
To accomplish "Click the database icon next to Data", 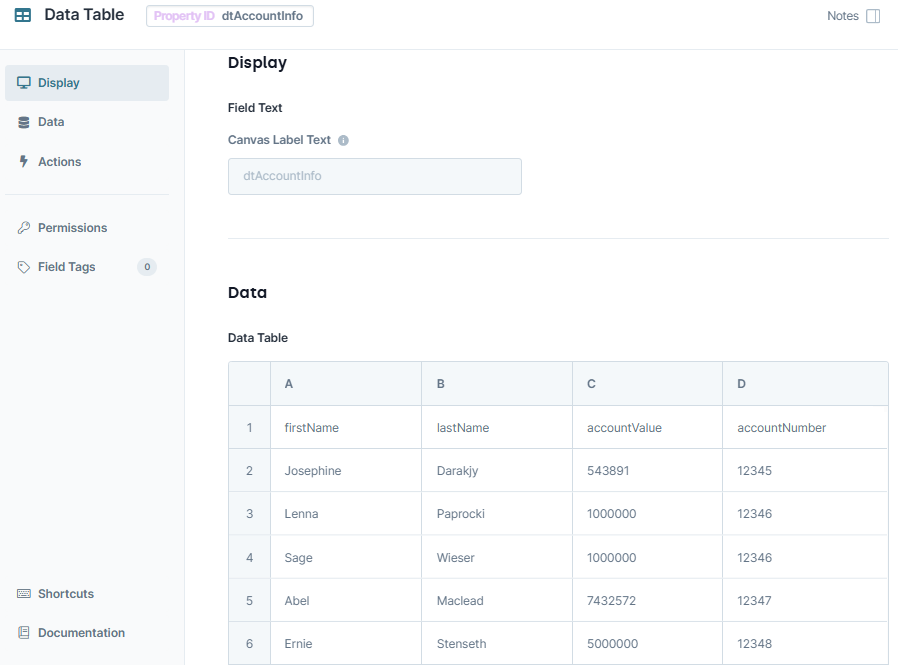I will tap(23, 121).
